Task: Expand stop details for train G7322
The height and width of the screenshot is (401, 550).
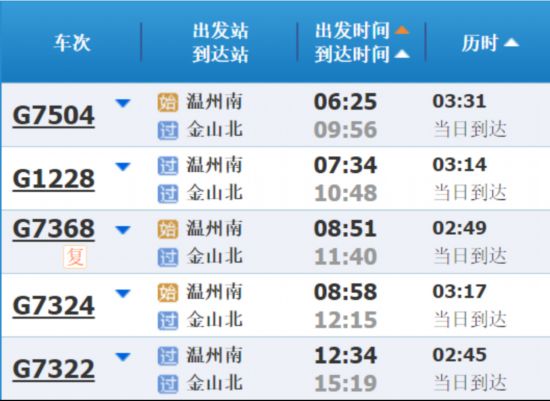Action: (123, 357)
